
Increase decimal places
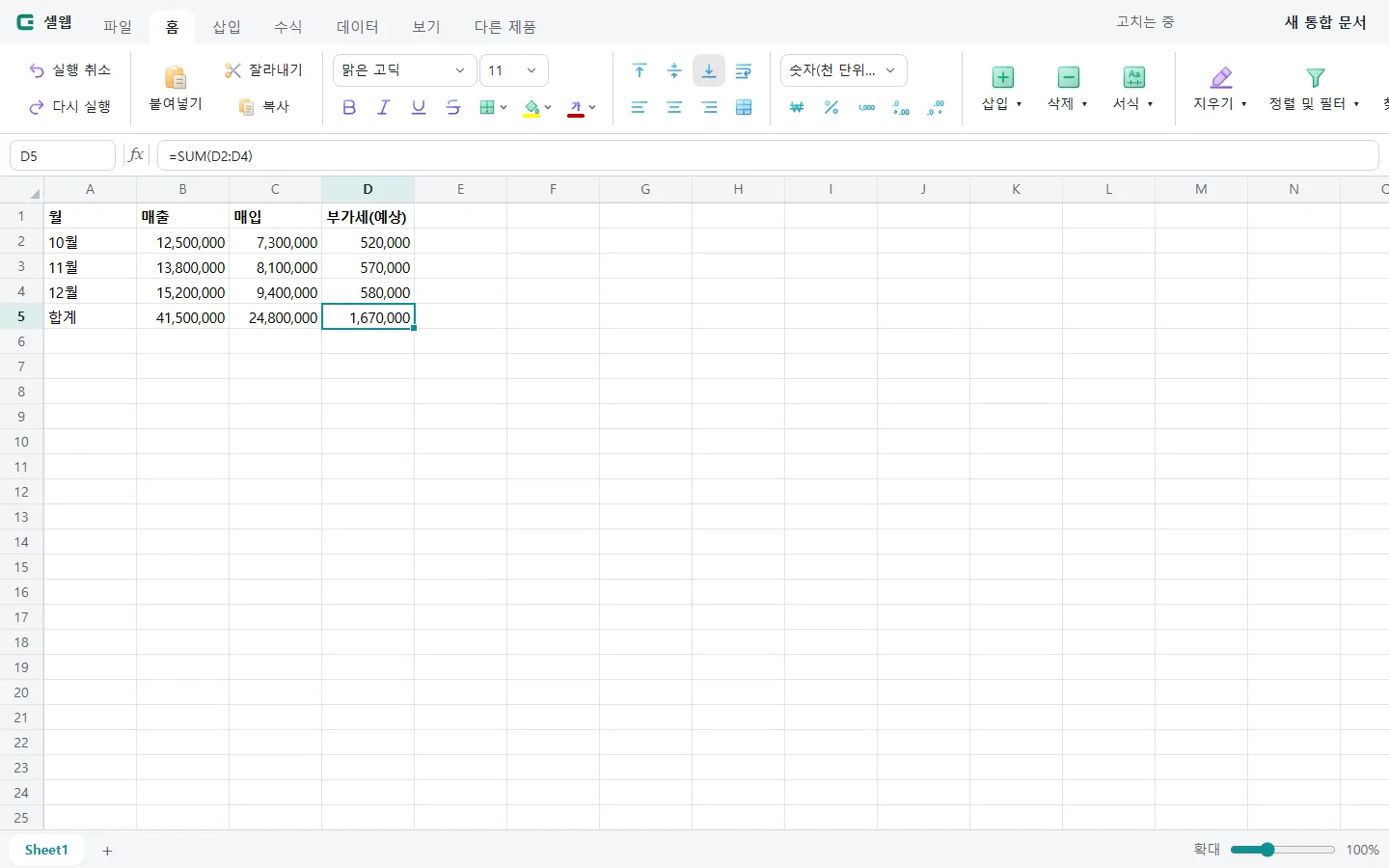(x=901, y=108)
